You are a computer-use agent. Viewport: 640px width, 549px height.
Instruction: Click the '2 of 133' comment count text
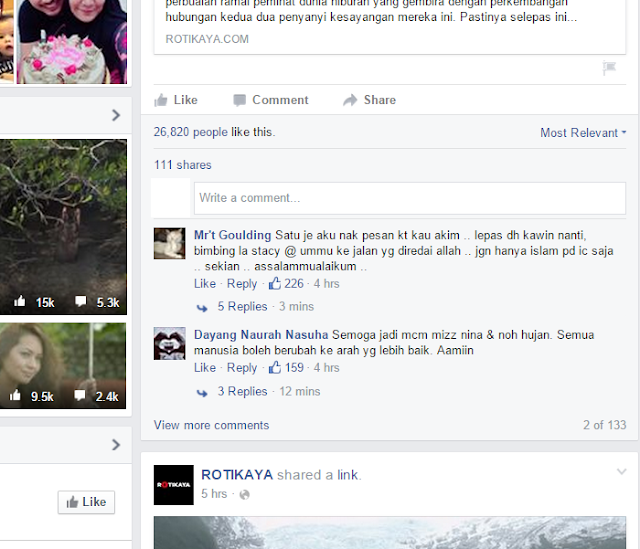pos(604,425)
